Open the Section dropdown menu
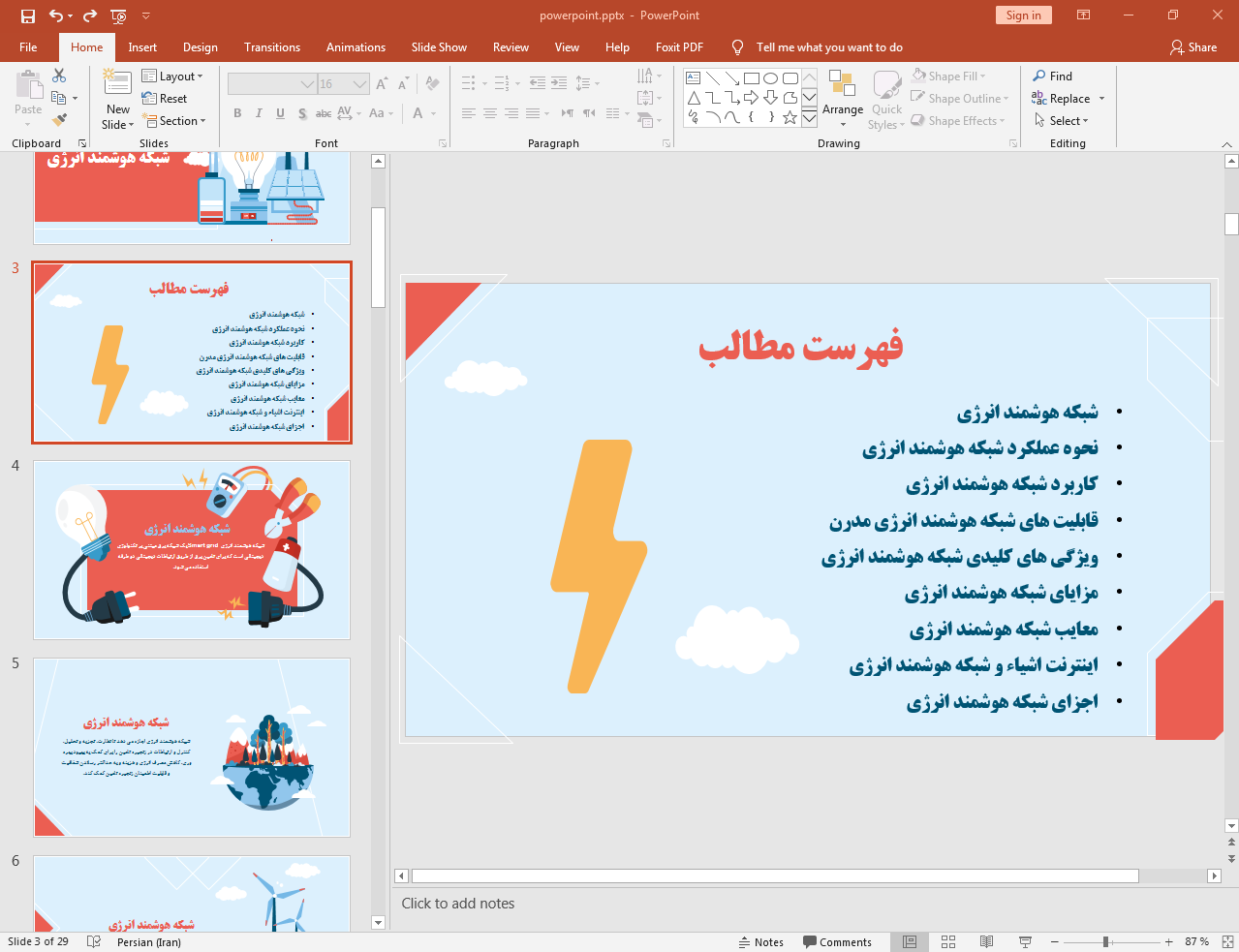This screenshot has height=952, width=1239. point(174,121)
